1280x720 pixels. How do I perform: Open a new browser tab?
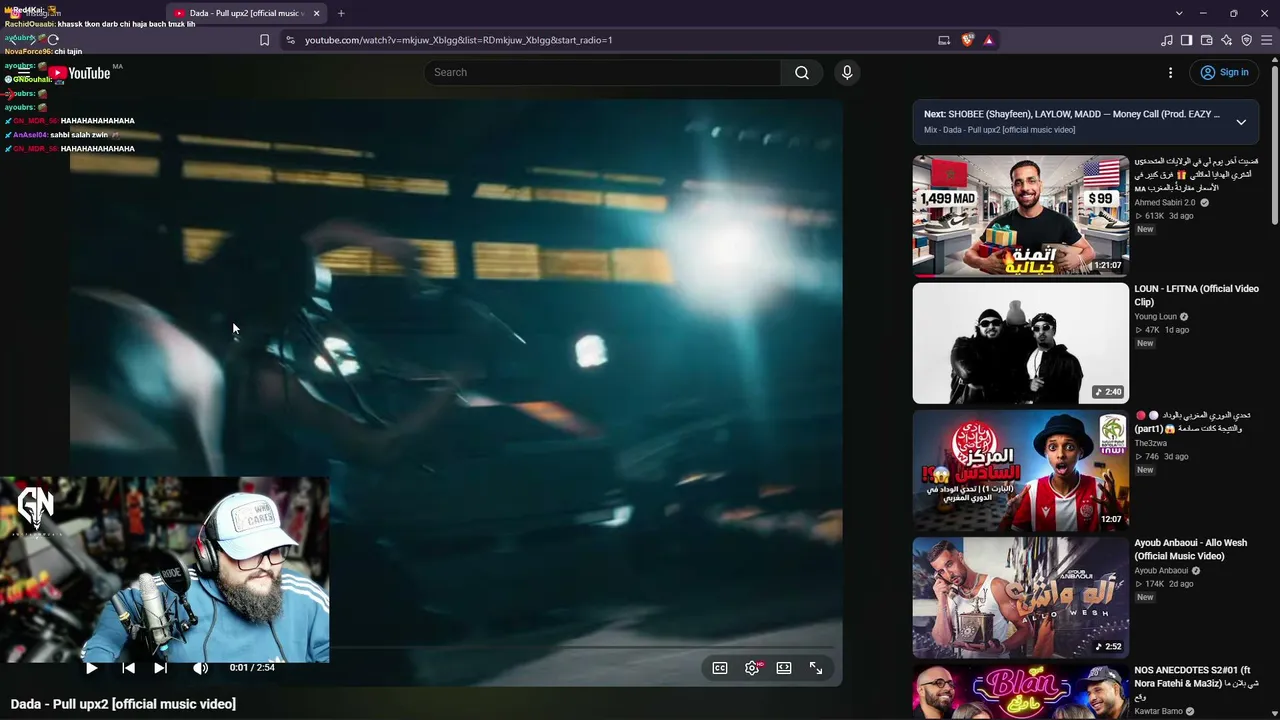pos(341,14)
